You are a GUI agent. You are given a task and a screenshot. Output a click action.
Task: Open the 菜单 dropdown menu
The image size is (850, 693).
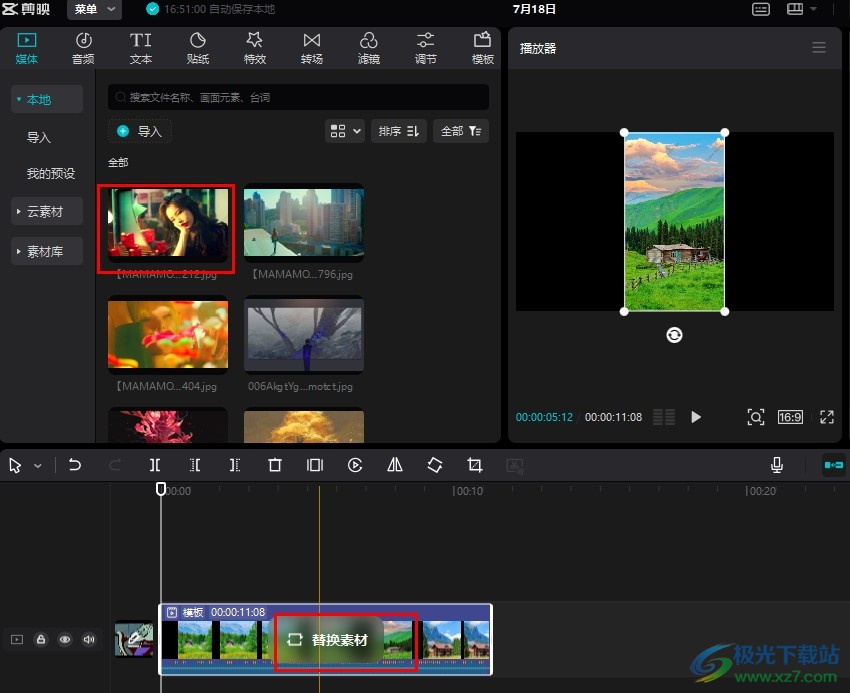coord(94,9)
